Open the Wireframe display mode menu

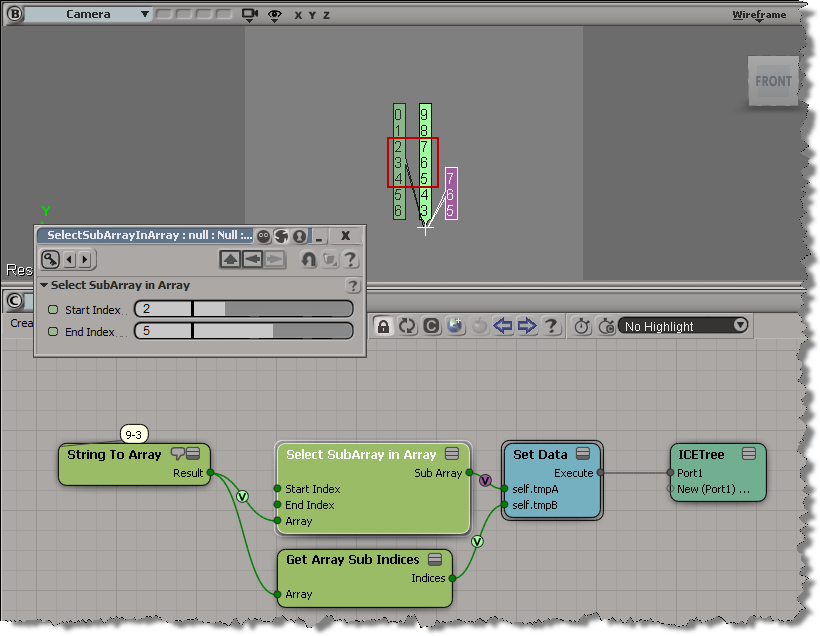758,15
